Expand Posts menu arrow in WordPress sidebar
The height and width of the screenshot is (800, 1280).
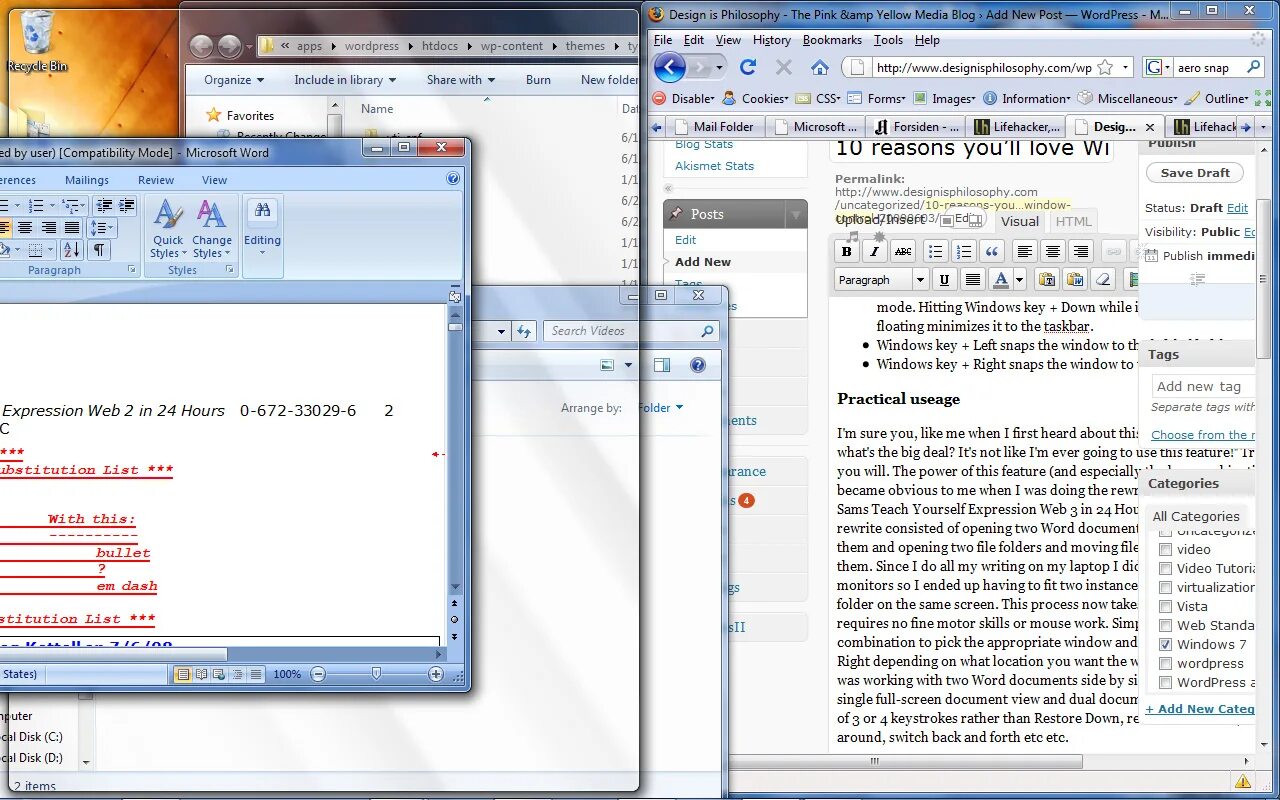tap(796, 214)
